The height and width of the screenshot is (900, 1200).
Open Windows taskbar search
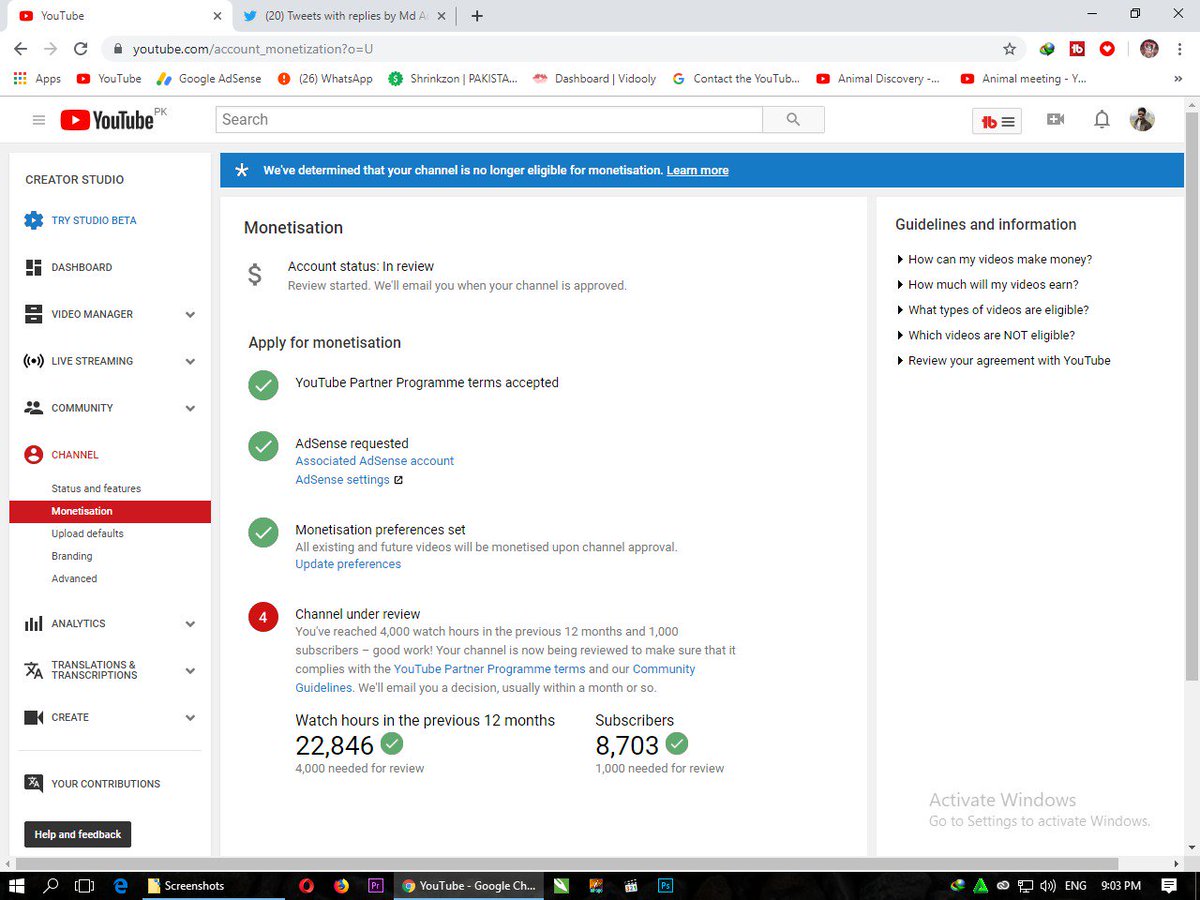coord(50,885)
